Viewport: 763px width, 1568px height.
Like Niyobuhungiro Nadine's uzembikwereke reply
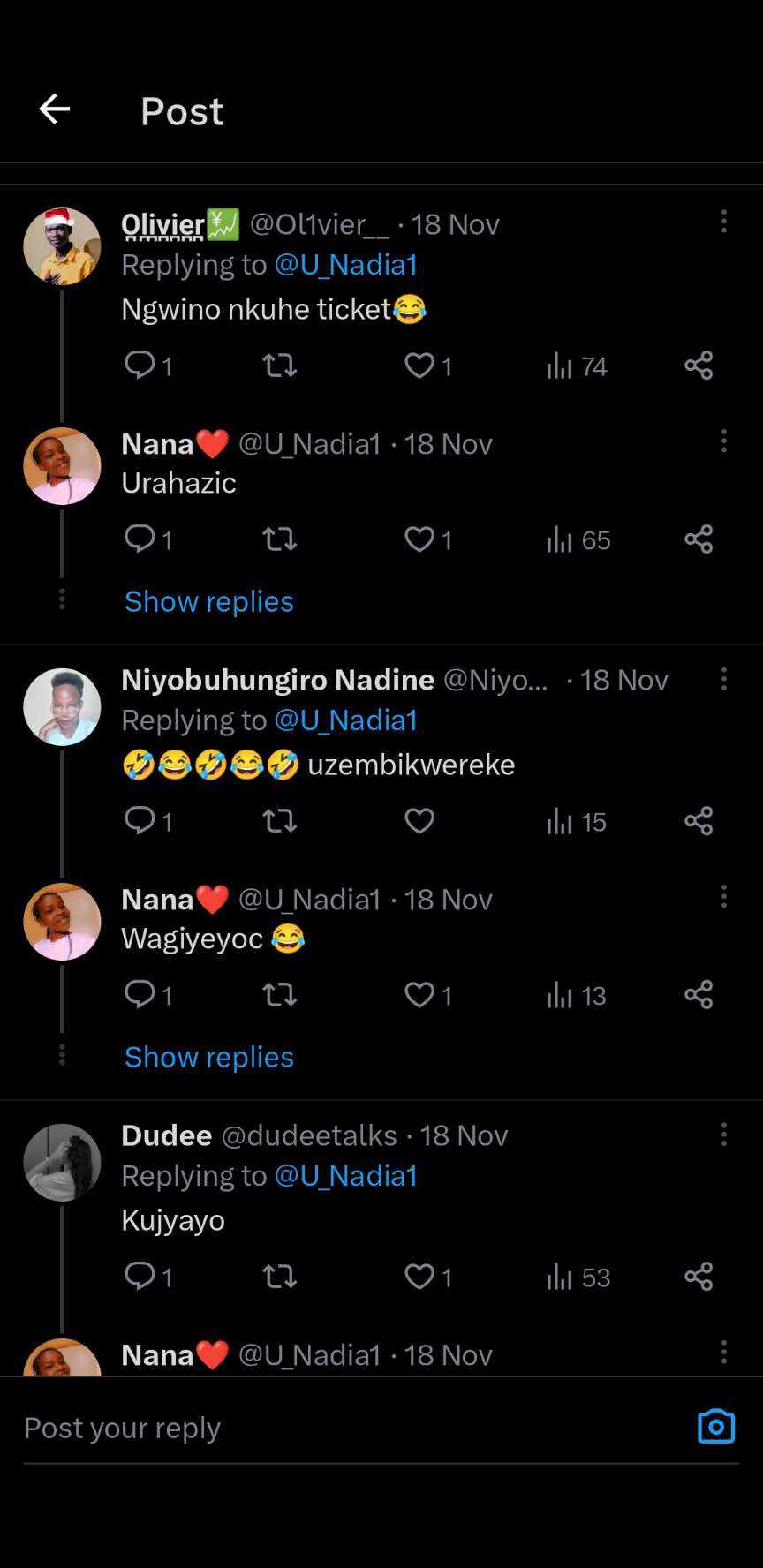(419, 821)
